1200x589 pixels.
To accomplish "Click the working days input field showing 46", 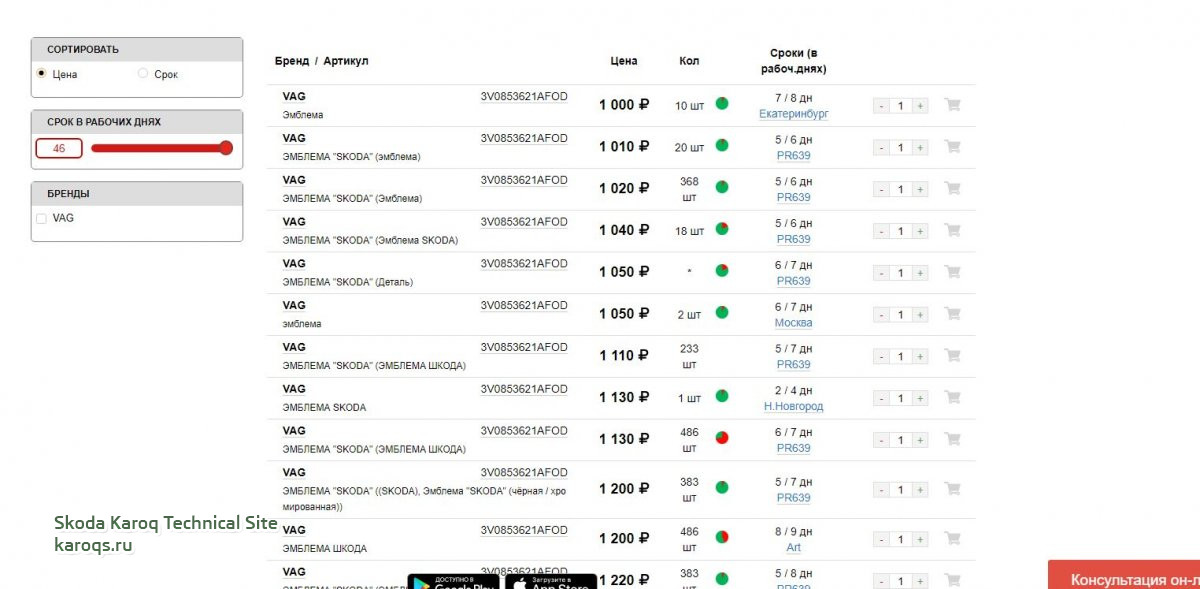I will click(x=59, y=148).
